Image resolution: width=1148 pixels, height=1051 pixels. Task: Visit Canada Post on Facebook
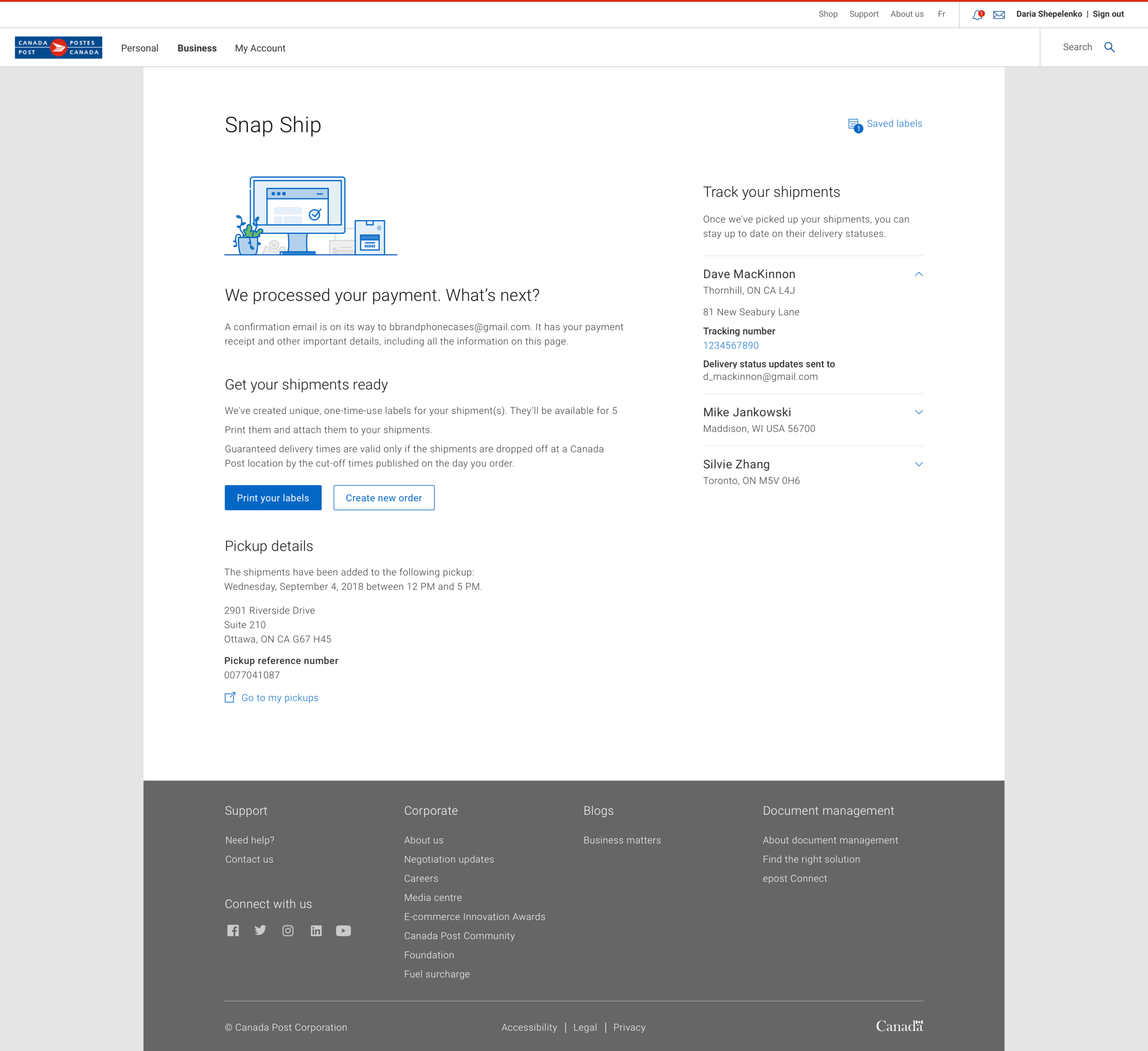[233, 930]
